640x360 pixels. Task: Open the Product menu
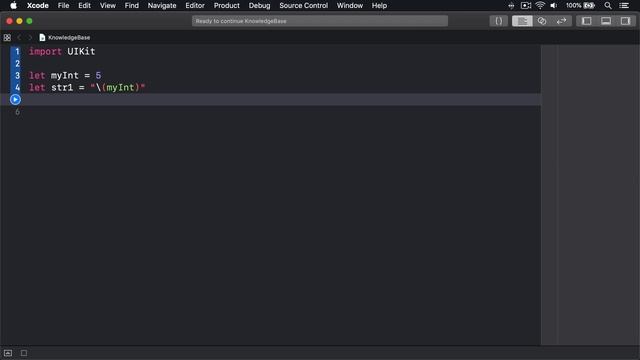click(227, 5)
